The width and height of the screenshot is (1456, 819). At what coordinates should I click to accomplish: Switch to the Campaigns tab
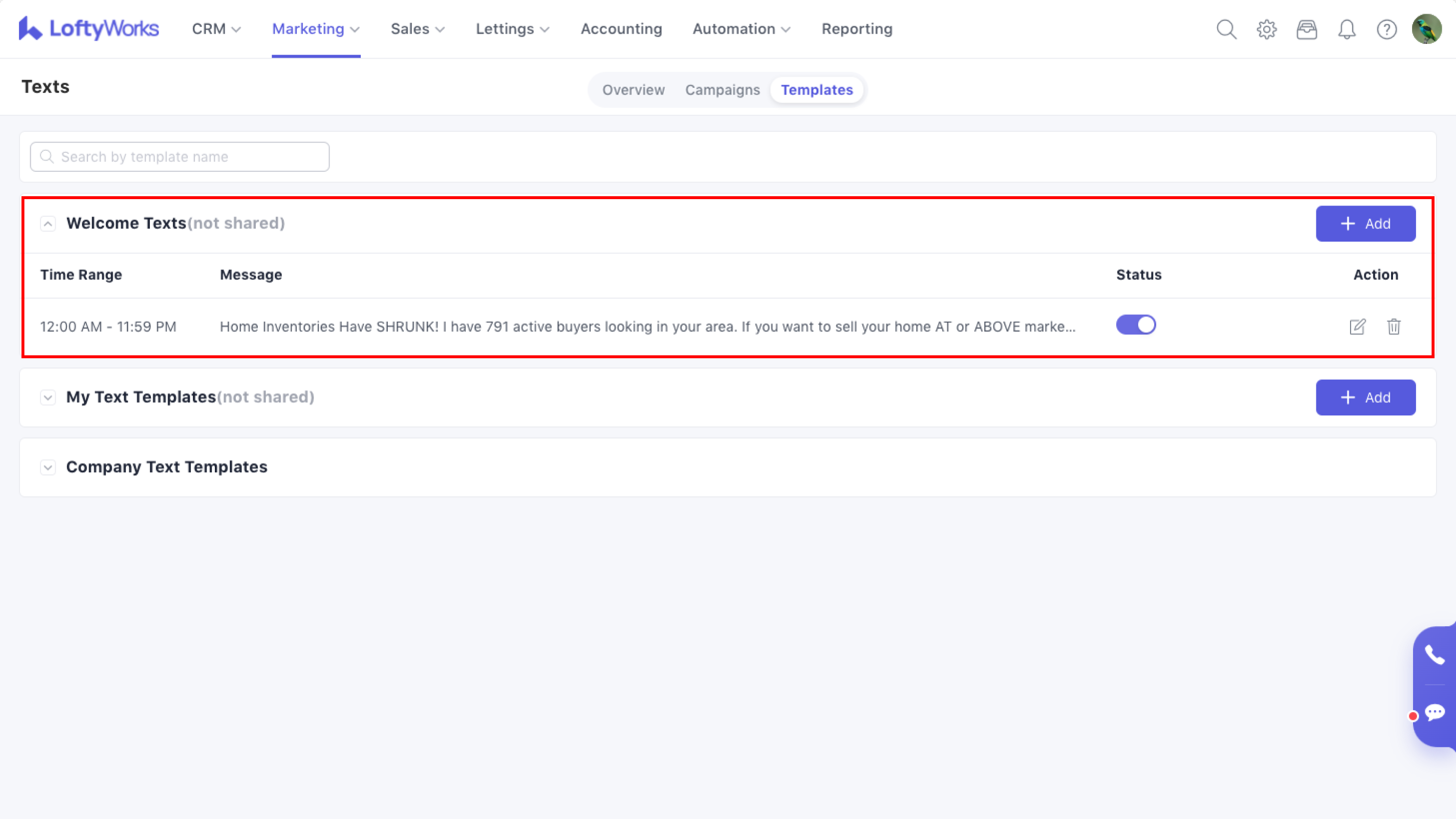(722, 90)
